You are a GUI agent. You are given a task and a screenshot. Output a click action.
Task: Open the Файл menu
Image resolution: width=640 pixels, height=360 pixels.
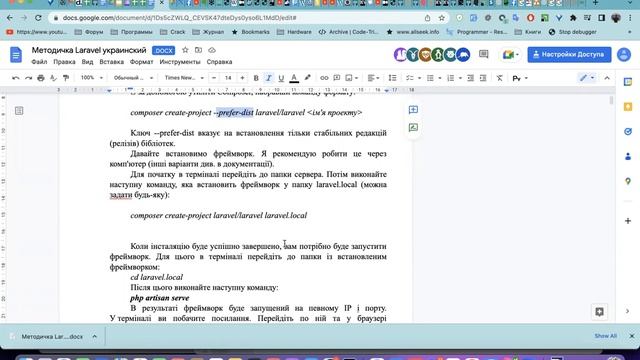tap(39, 62)
